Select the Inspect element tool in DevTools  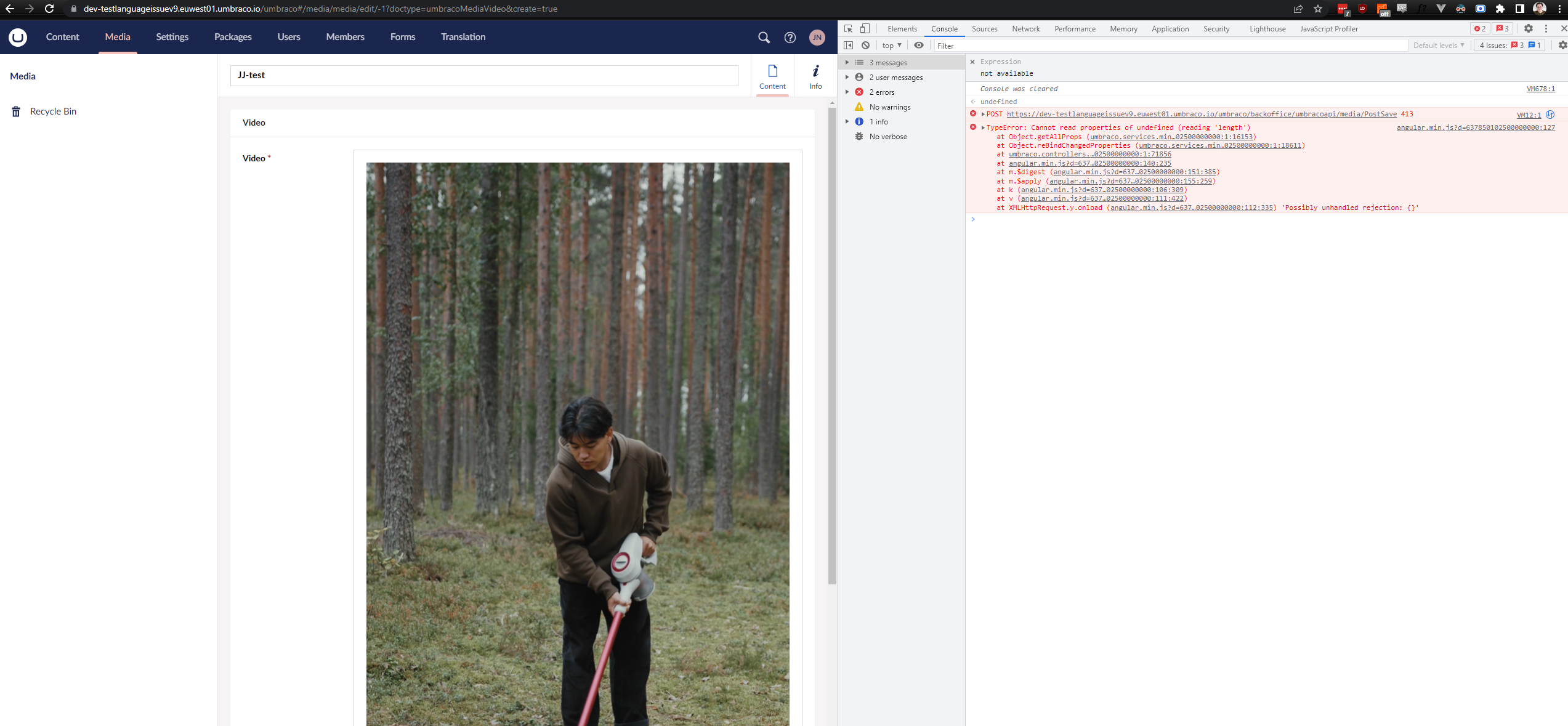[x=848, y=28]
